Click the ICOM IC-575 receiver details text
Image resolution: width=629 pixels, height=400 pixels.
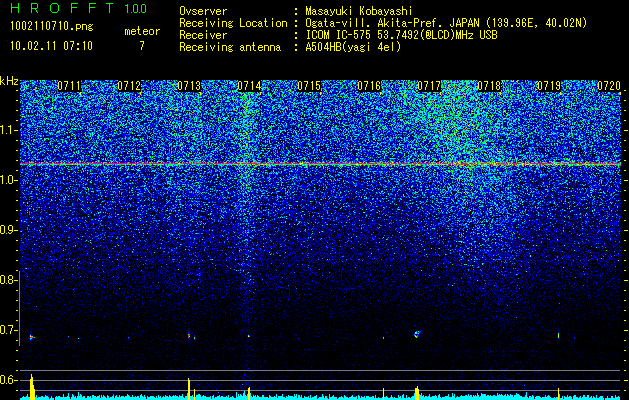(401, 35)
